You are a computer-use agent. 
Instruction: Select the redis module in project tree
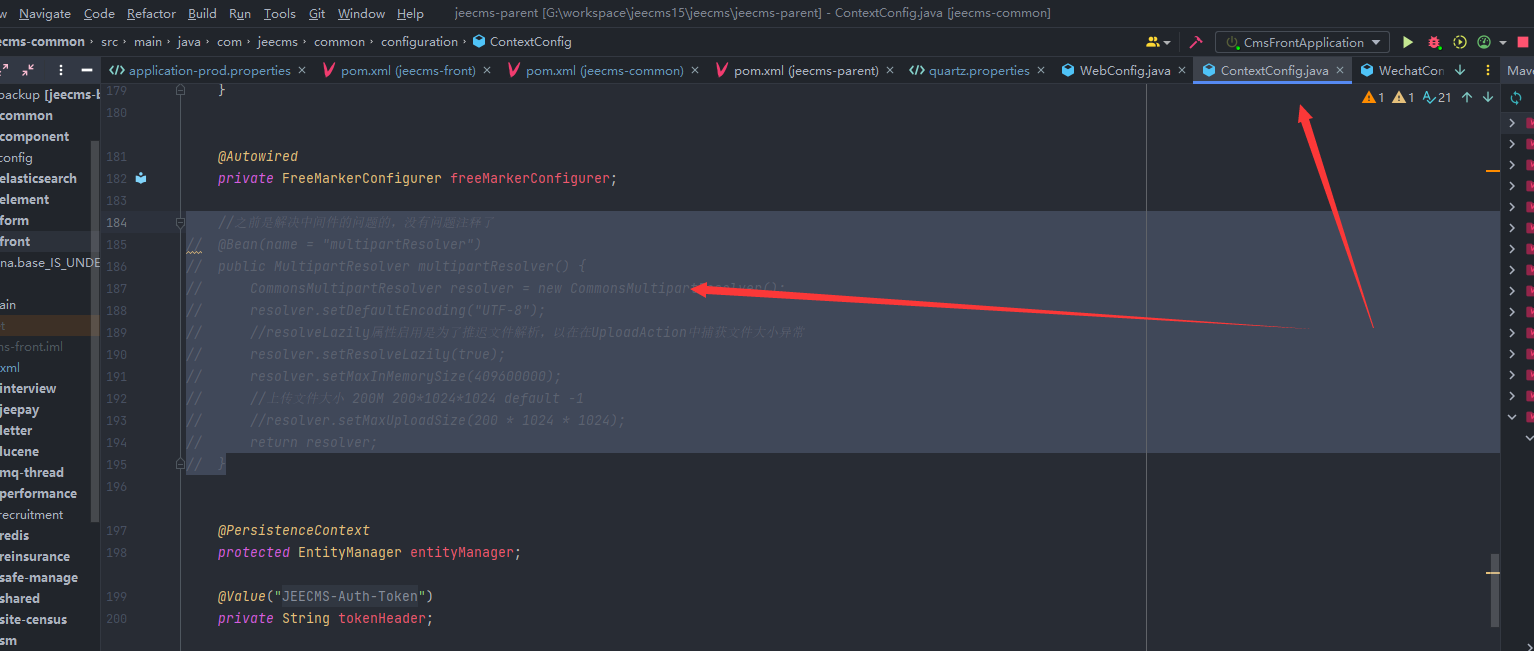[x=15, y=535]
